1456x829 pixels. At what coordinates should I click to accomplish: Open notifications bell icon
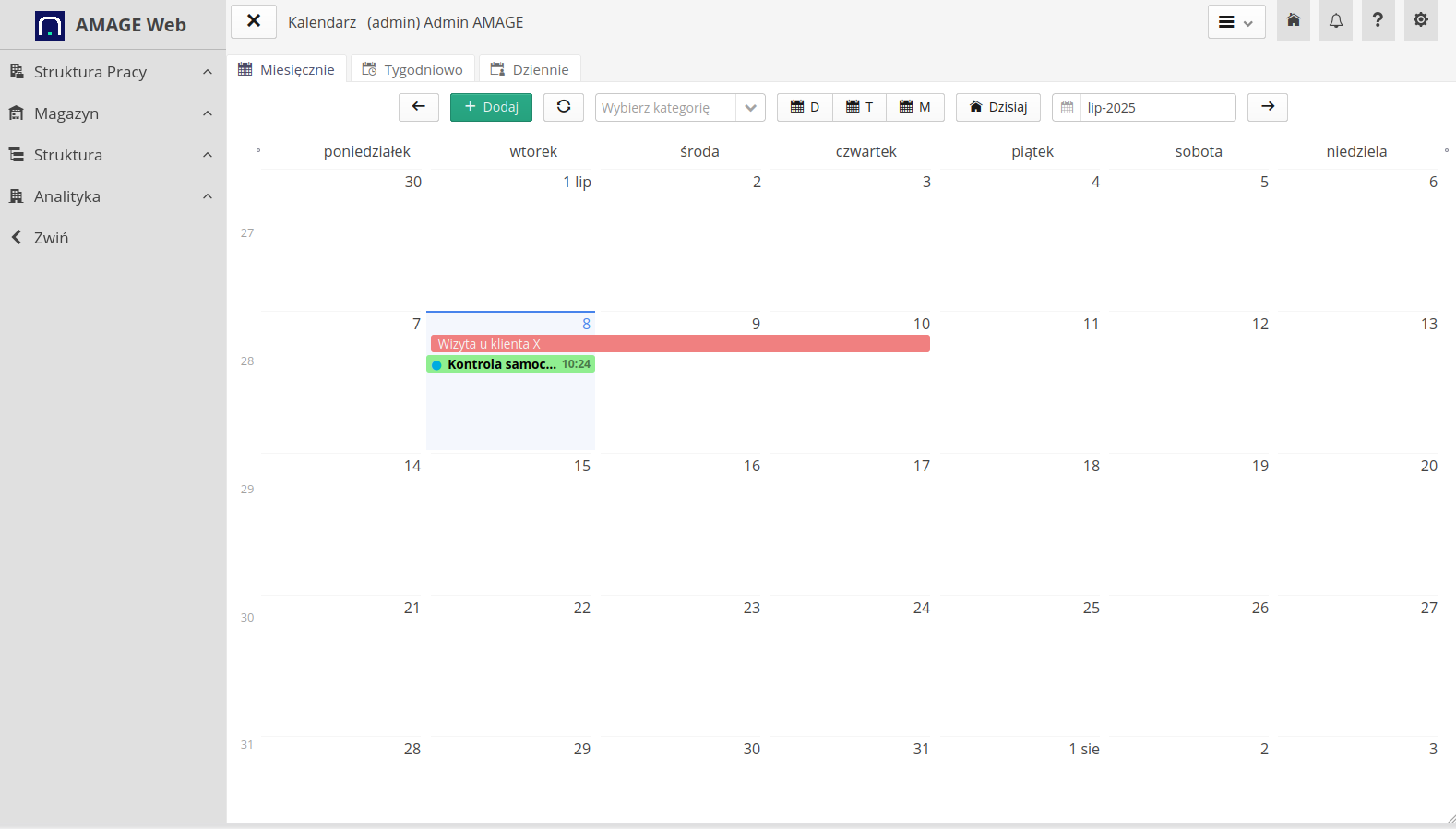pyautogui.click(x=1335, y=21)
